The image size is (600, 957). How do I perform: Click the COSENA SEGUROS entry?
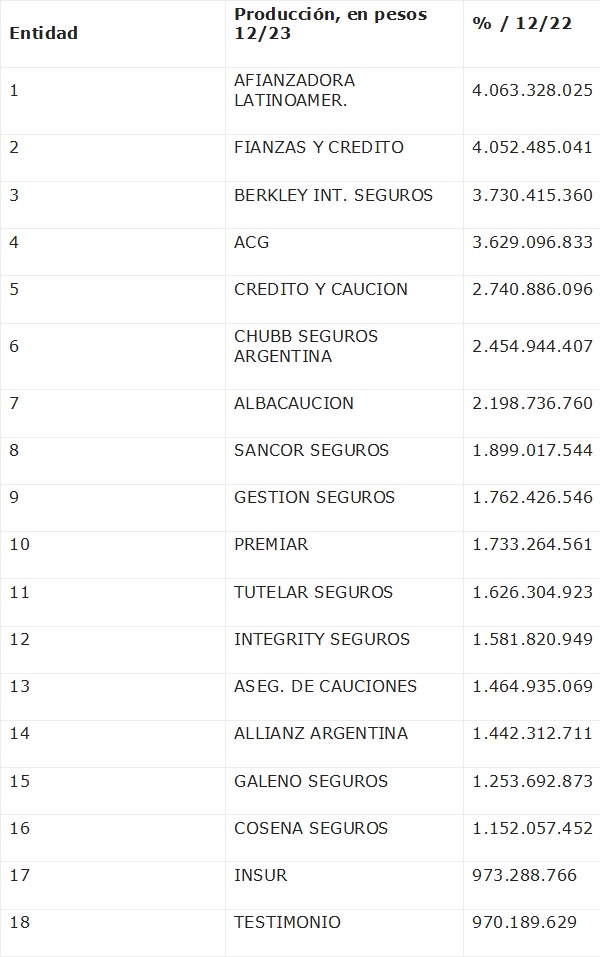tap(311, 828)
